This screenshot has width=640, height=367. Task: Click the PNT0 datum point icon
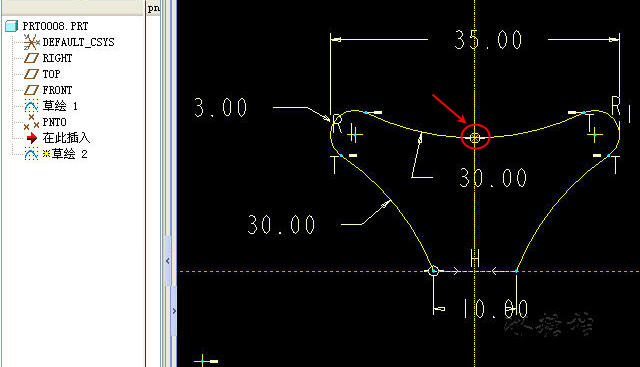tap(31, 122)
